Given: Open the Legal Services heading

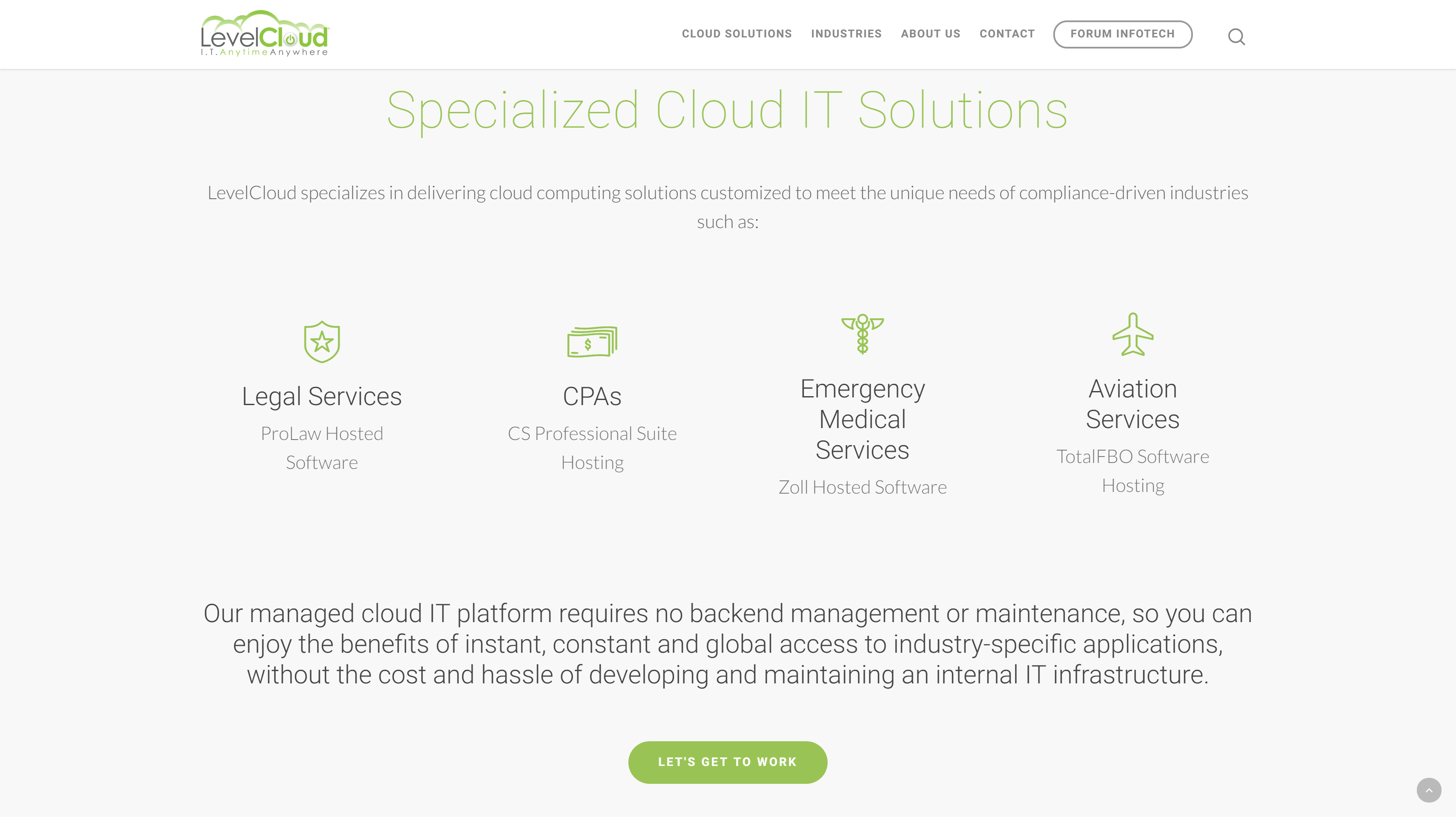Looking at the screenshot, I should click(321, 396).
